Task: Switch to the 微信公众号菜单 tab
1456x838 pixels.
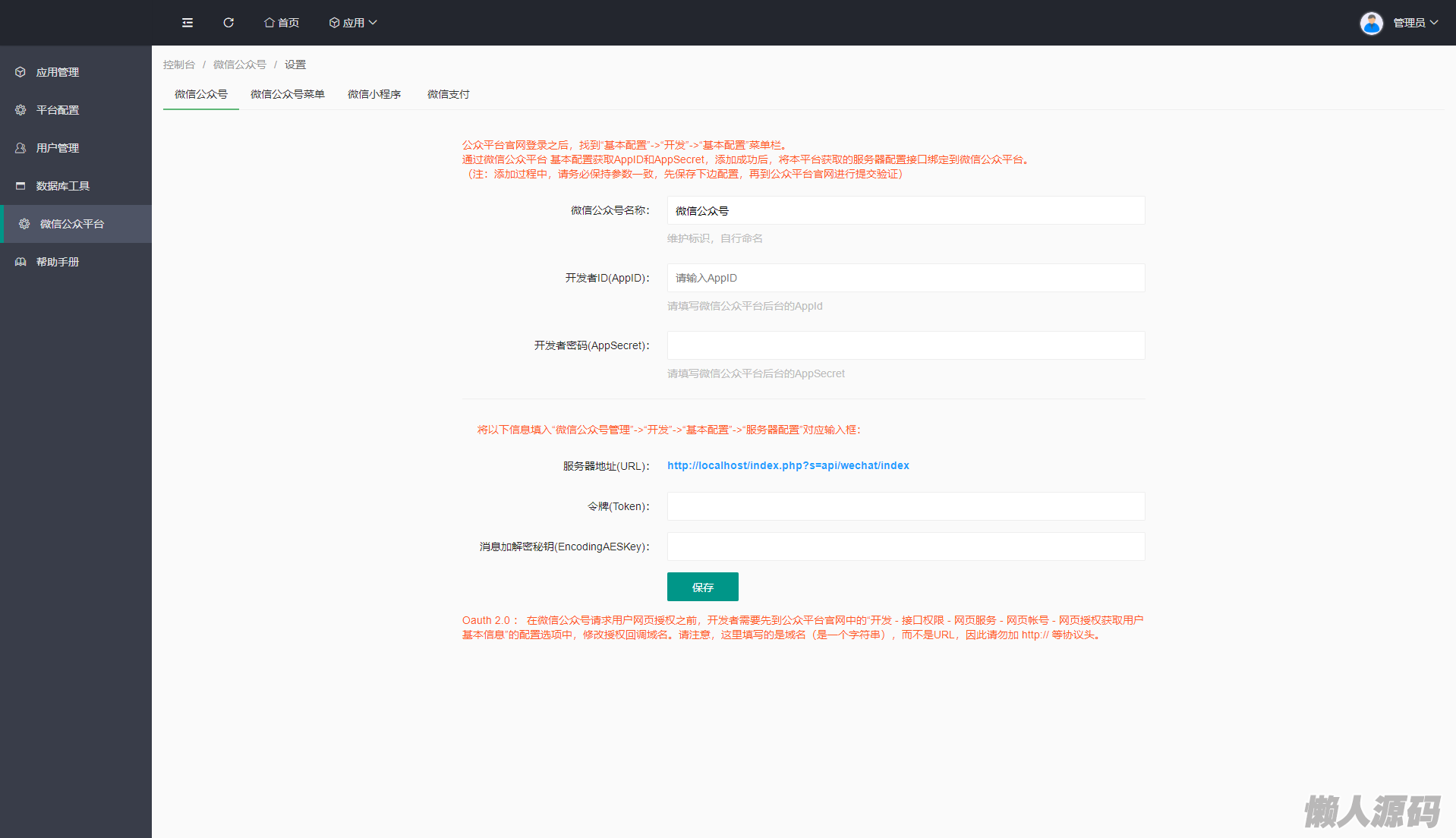Action: coord(288,94)
